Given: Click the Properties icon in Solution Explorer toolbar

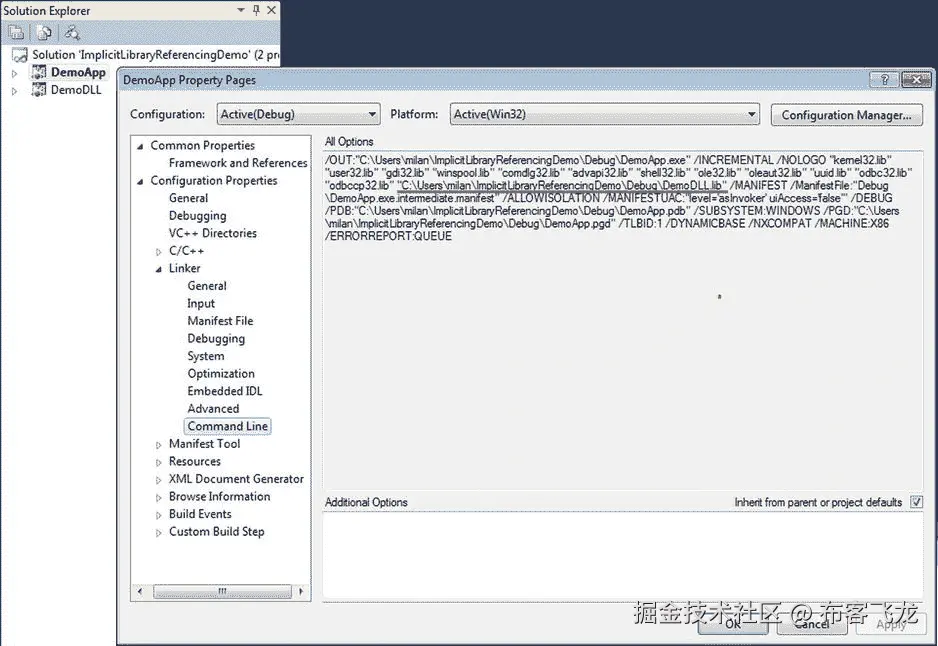Looking at the screenshot, I should click(x=15, y=32).
